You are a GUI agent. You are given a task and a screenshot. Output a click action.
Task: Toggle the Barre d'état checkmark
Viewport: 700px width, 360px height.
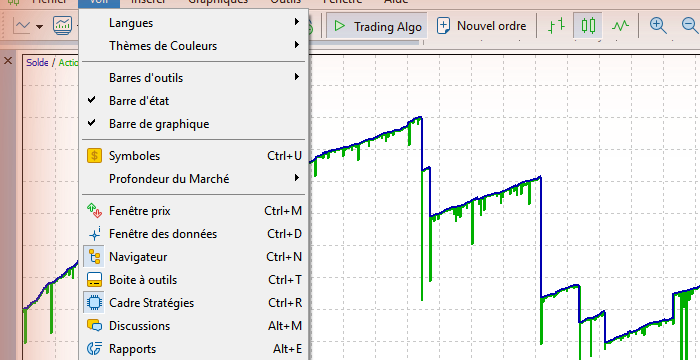[x=193, y=101]
